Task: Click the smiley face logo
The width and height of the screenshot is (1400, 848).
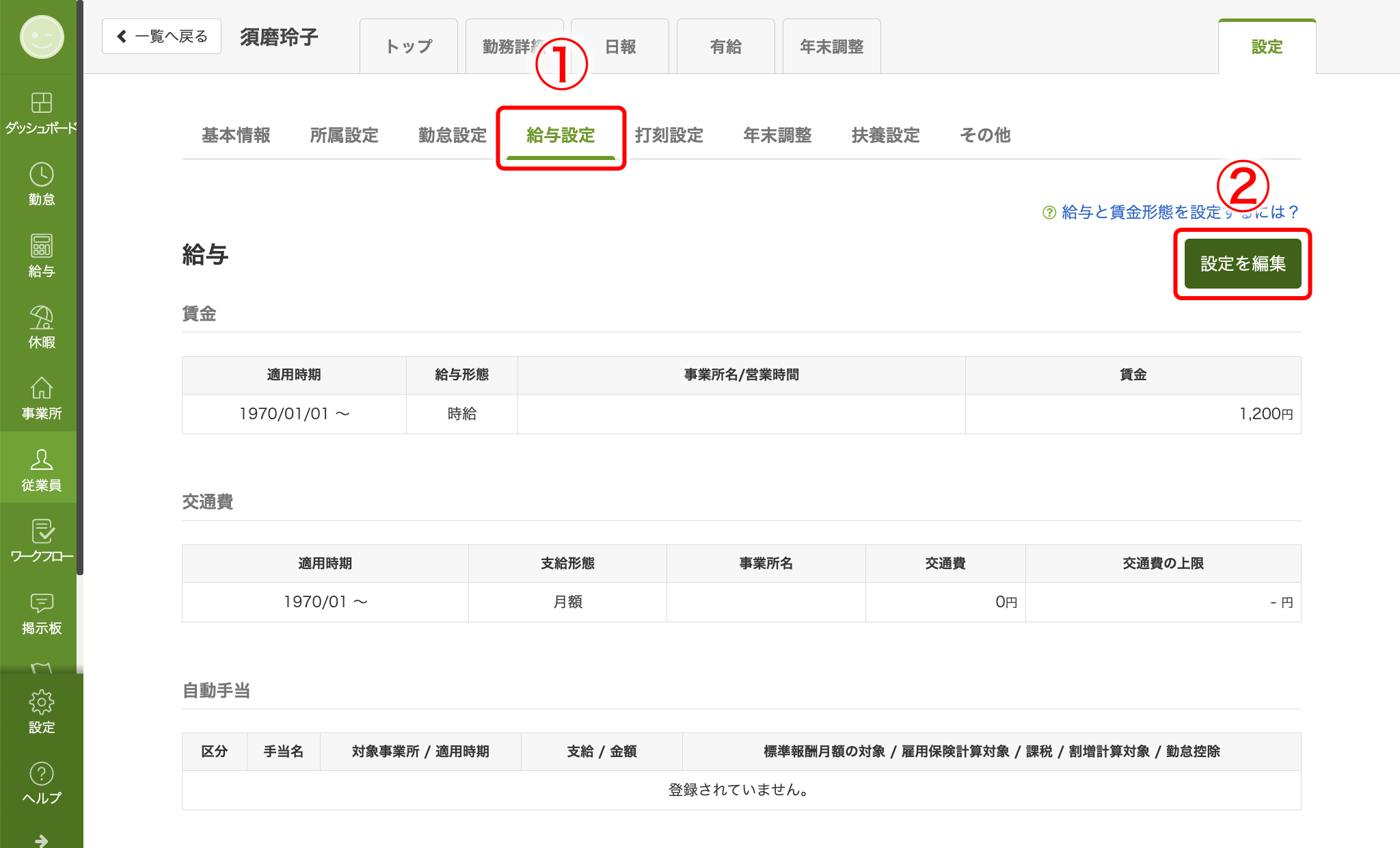Action: (x=42, y=37)
